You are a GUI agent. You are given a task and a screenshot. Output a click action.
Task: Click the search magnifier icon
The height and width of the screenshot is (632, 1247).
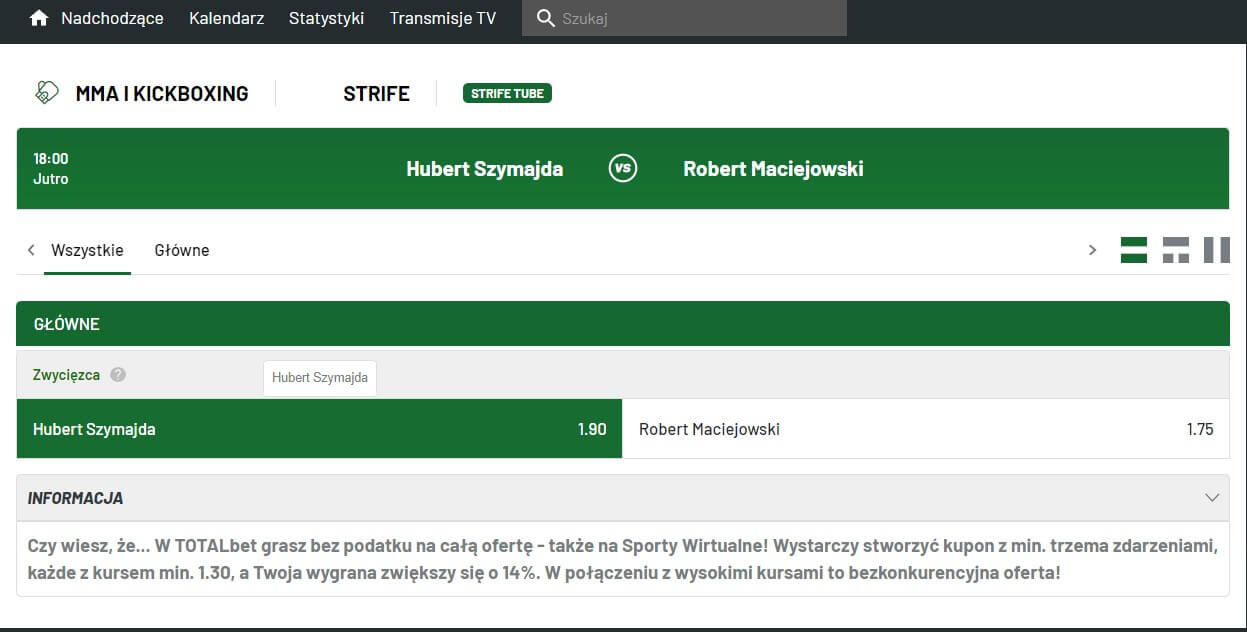545,18
